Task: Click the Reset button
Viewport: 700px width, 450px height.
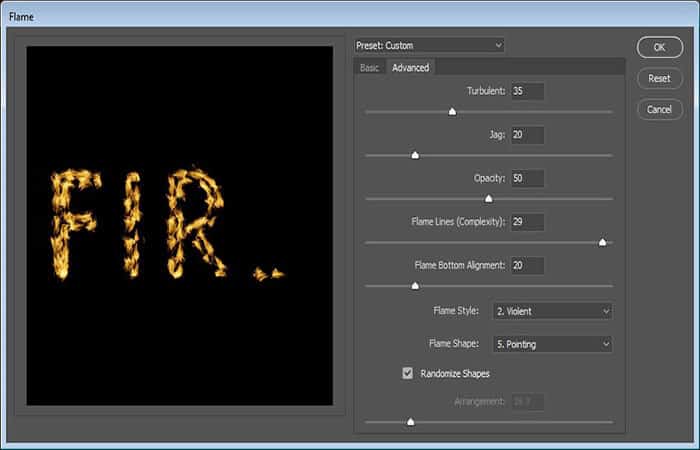Action: tap(659, 79)
